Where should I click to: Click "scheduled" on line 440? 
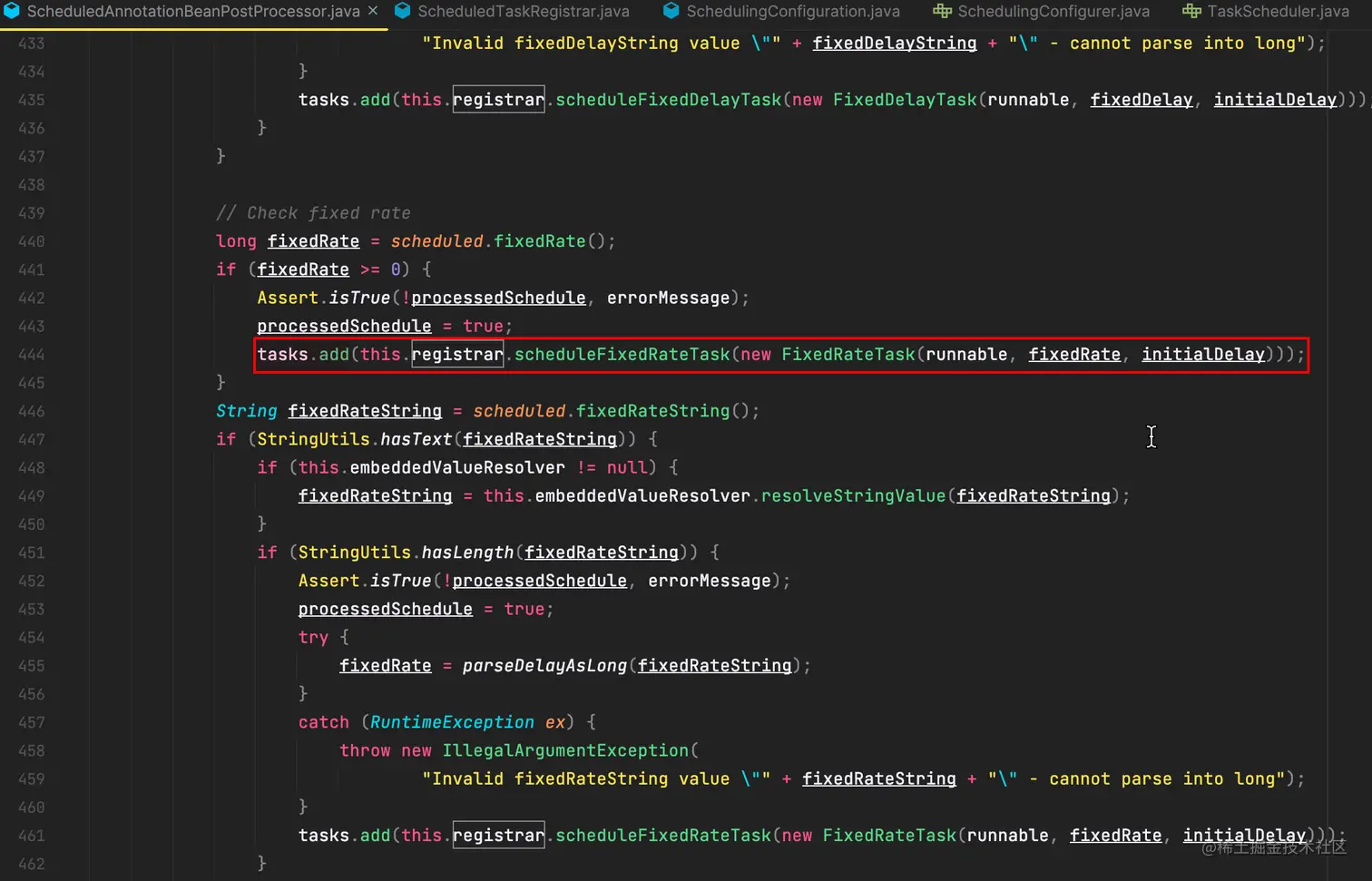[436, 241]
